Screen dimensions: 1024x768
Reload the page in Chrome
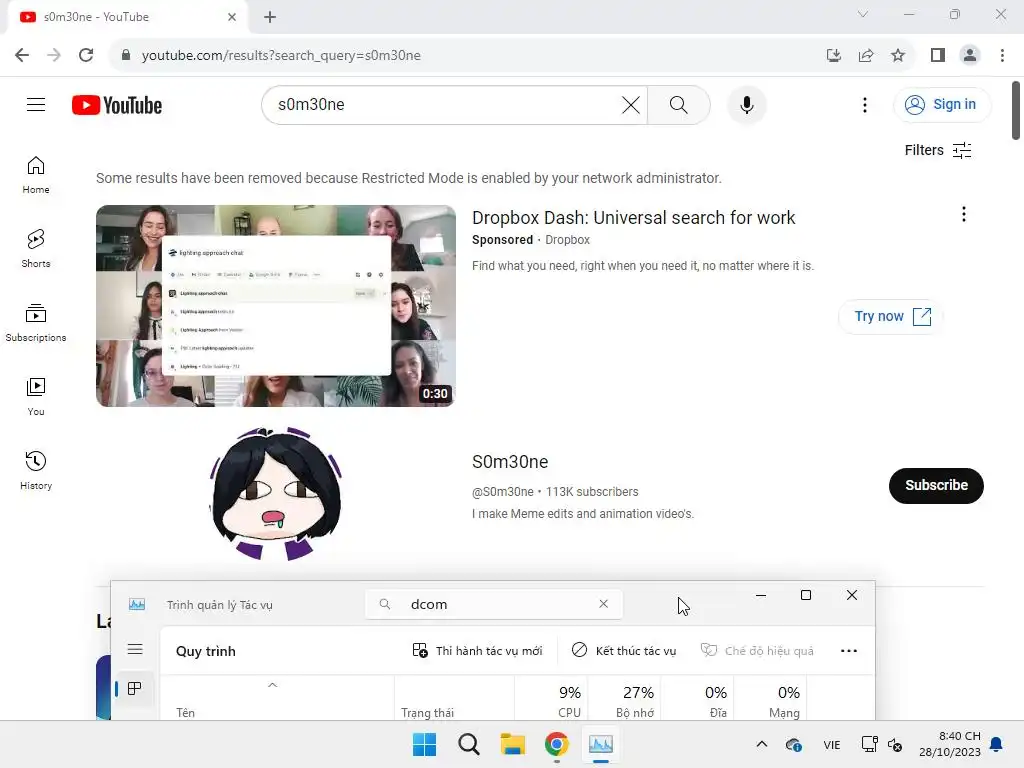click(x=86, y=56)
